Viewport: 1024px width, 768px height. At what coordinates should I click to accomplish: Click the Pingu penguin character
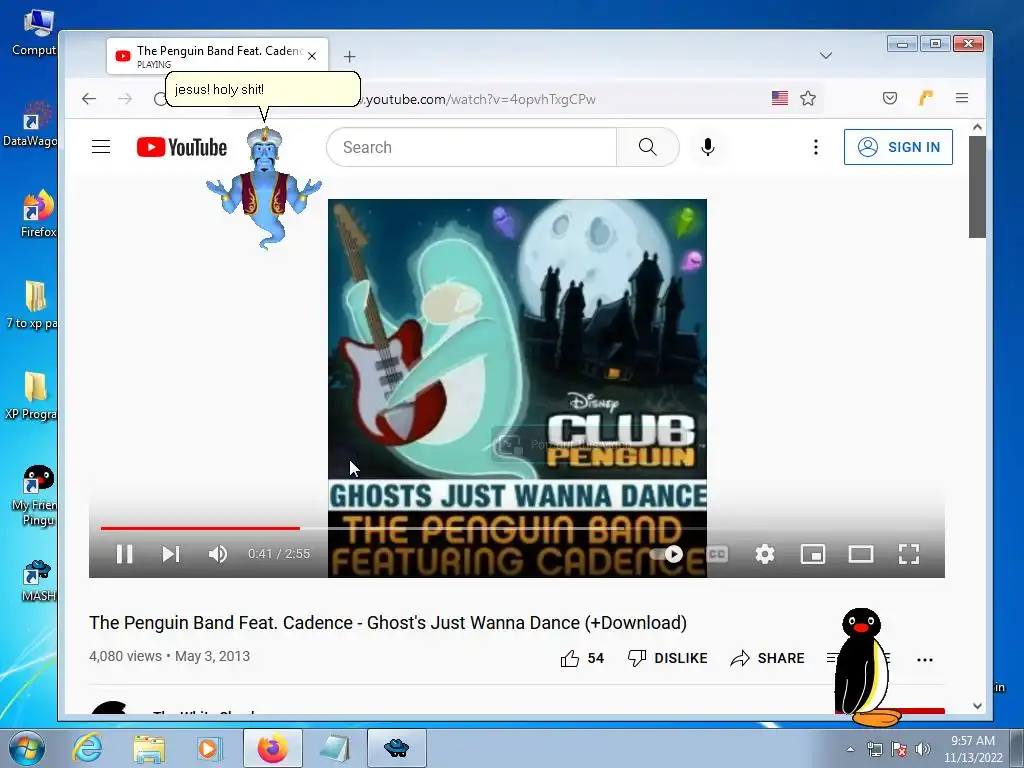tap(866, 667)
